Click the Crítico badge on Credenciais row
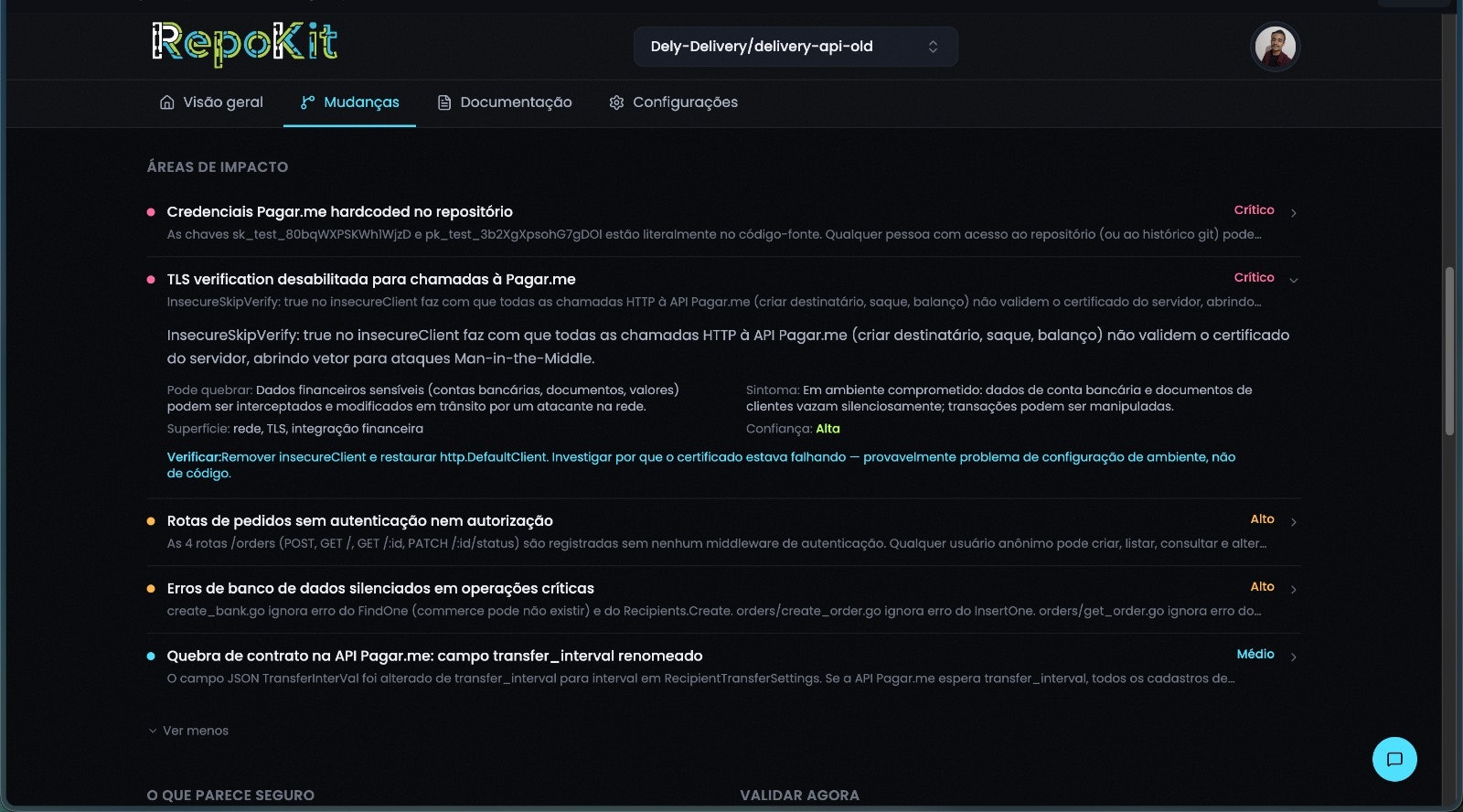Viewport: 1463px width, 812px height. [x=1254, y=210]
